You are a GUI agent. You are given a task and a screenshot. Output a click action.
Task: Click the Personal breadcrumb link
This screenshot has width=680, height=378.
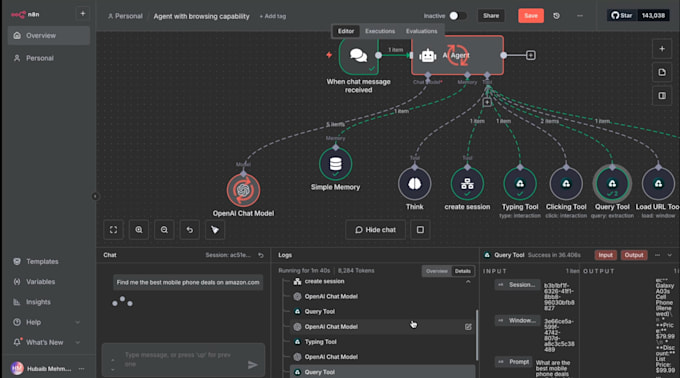point(125,16)
